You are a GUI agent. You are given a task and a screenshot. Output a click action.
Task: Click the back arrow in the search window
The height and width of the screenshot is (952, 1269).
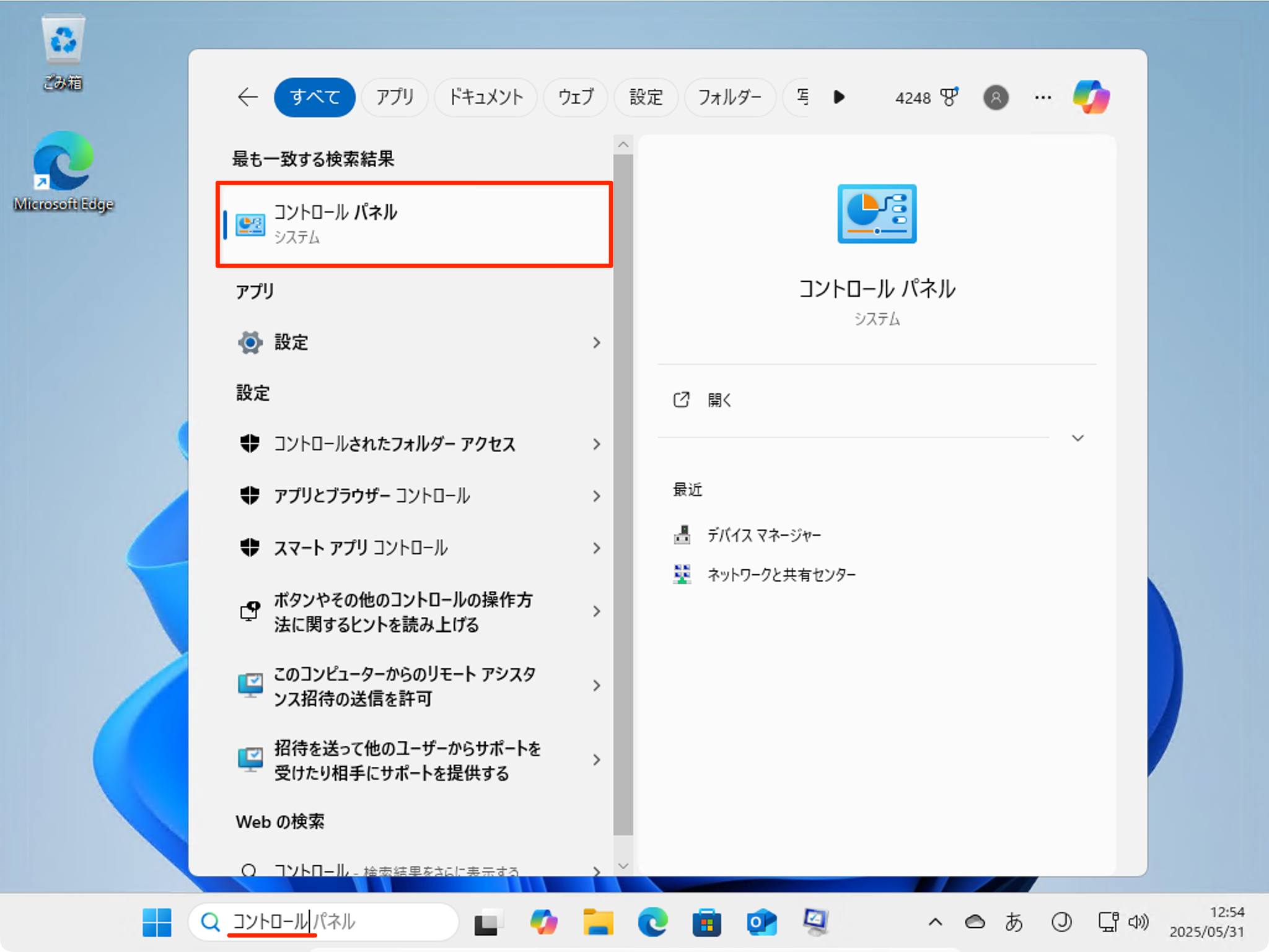247,97
